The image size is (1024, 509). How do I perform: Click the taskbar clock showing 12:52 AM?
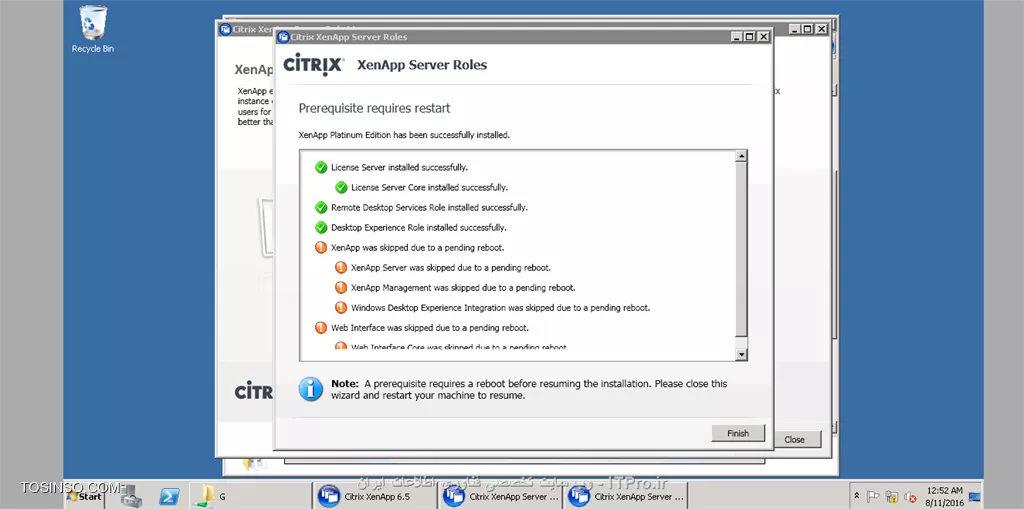pyautogui.click(x=944, y=497)
